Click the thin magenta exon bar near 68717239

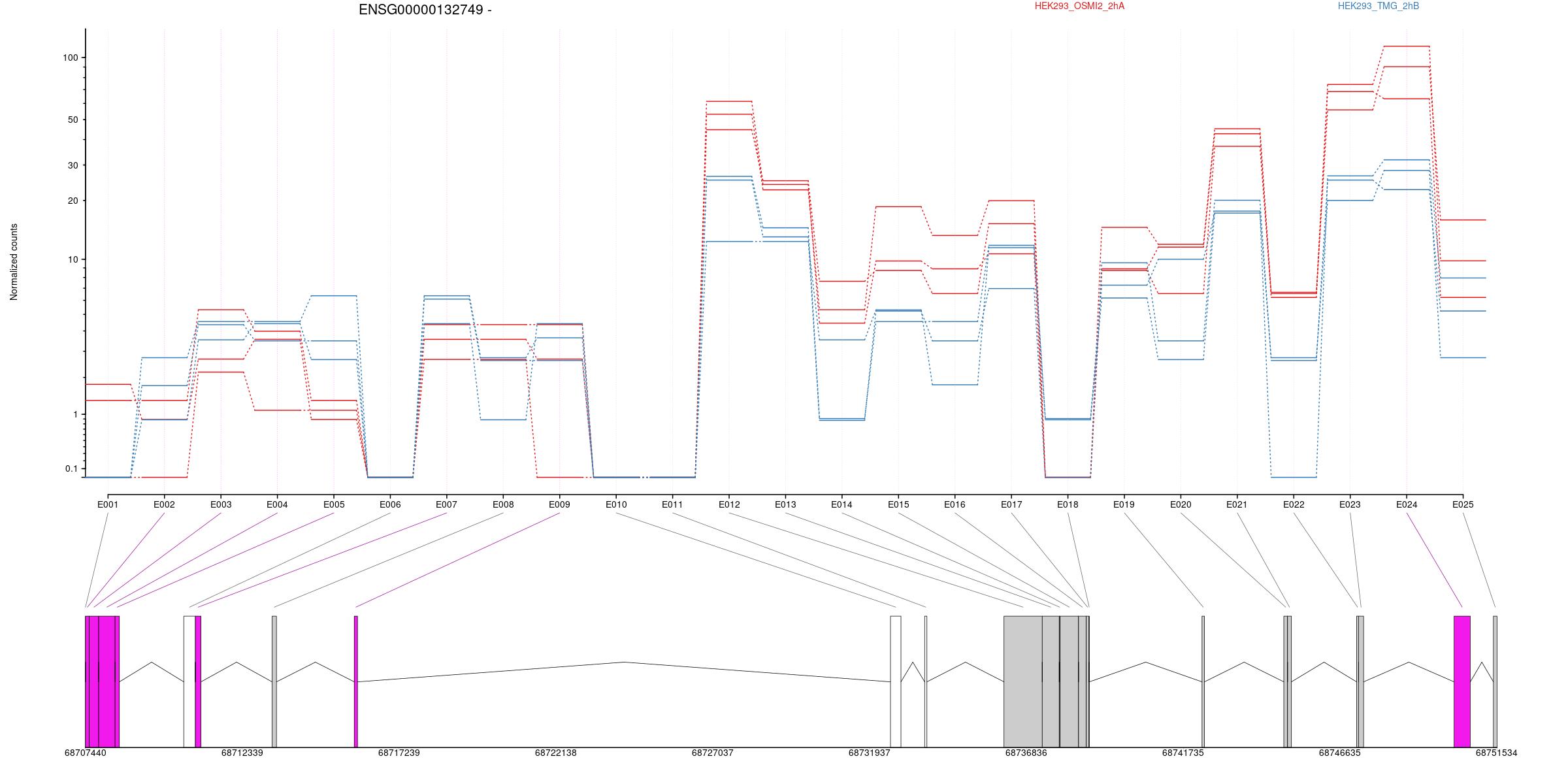[356, 681]
